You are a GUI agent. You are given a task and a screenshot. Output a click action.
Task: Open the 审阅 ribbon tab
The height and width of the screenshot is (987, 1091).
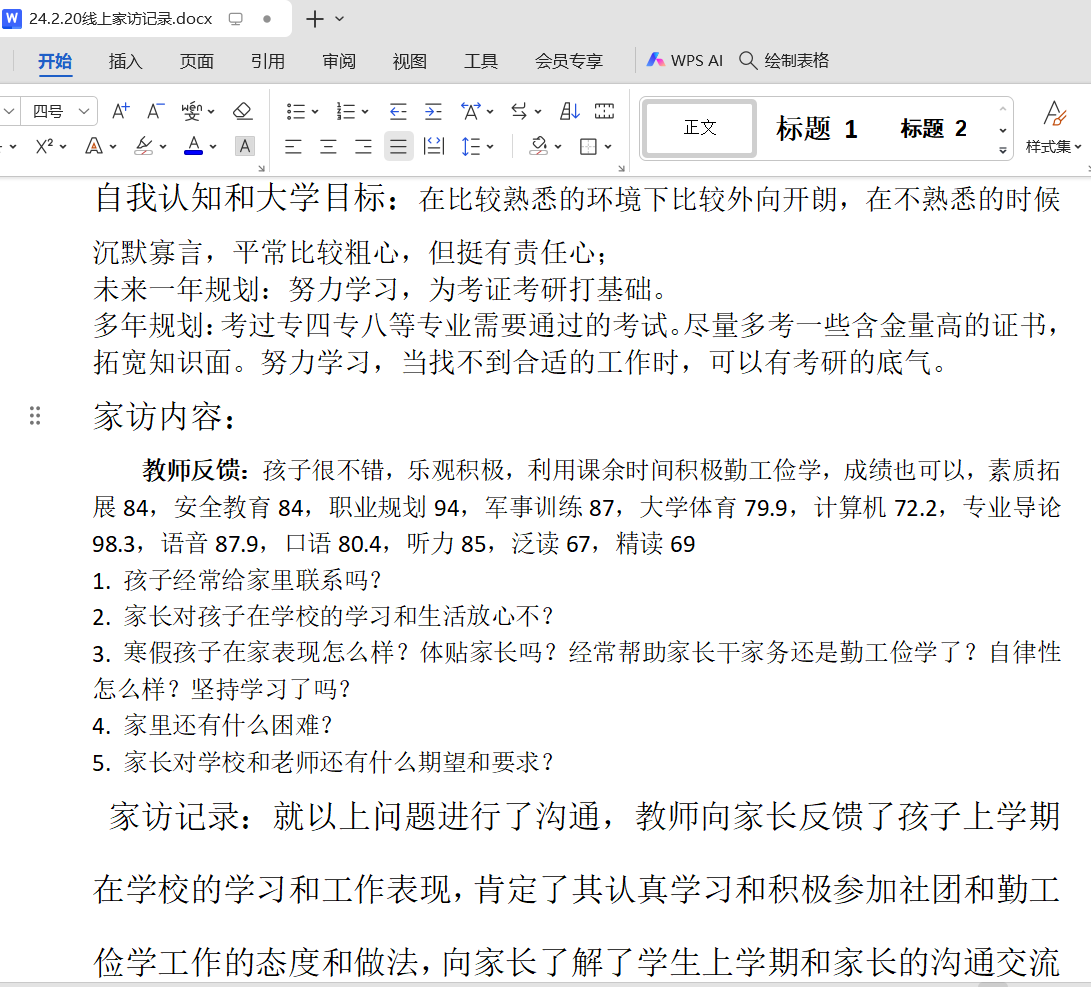[339, 61]
